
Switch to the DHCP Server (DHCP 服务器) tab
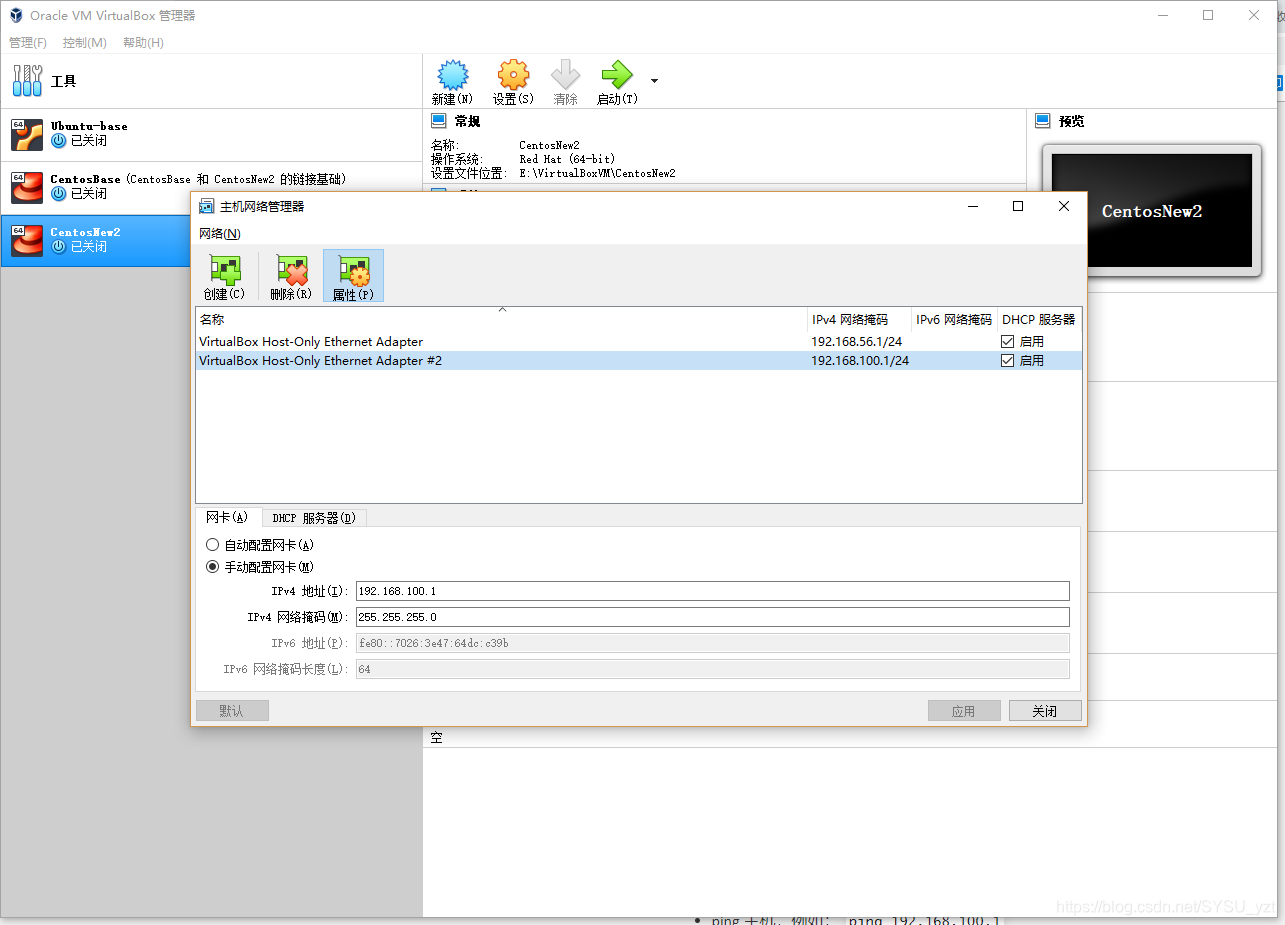(314, 518)
